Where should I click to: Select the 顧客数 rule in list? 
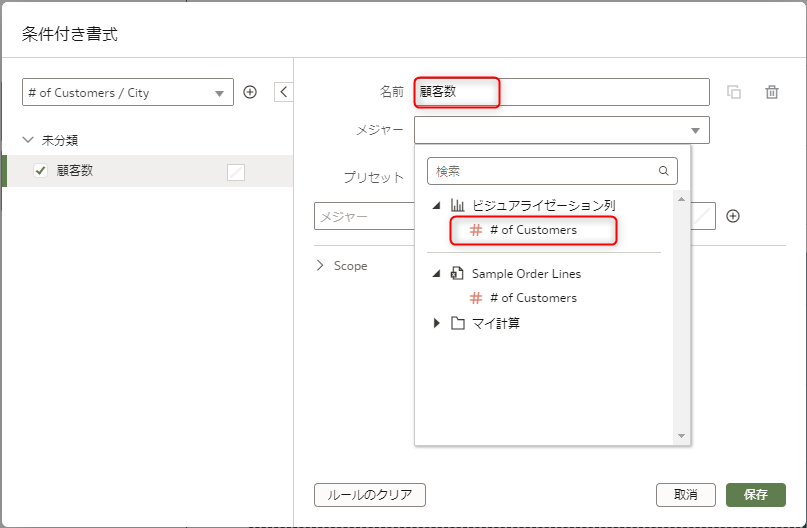click(148, 171)
